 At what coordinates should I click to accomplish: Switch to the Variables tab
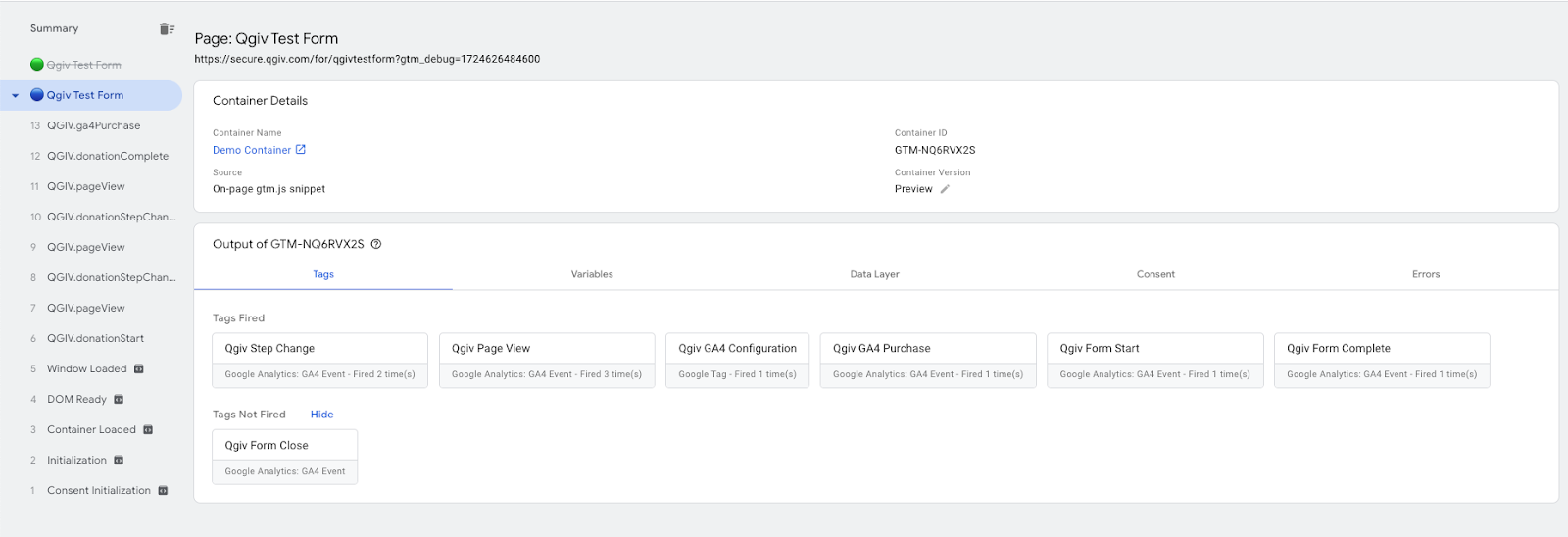(x=592, y=274)
